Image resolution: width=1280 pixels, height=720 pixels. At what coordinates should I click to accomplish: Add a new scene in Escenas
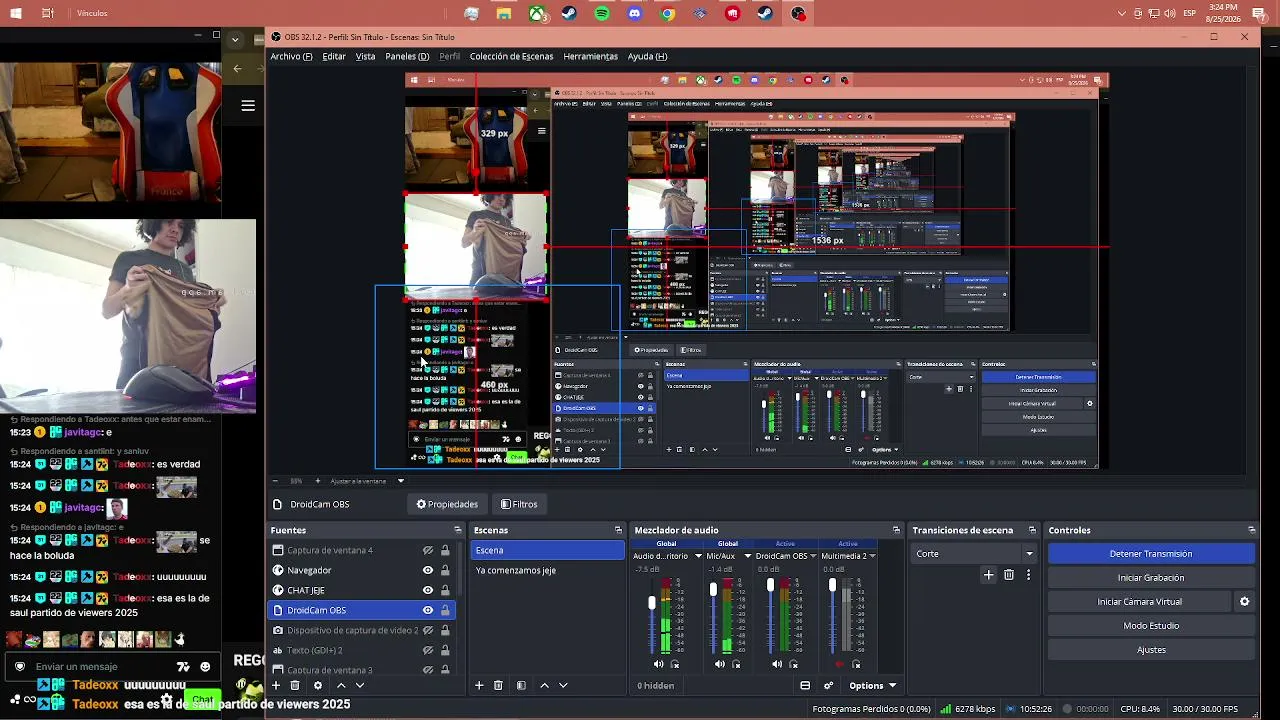pos(479,685)
